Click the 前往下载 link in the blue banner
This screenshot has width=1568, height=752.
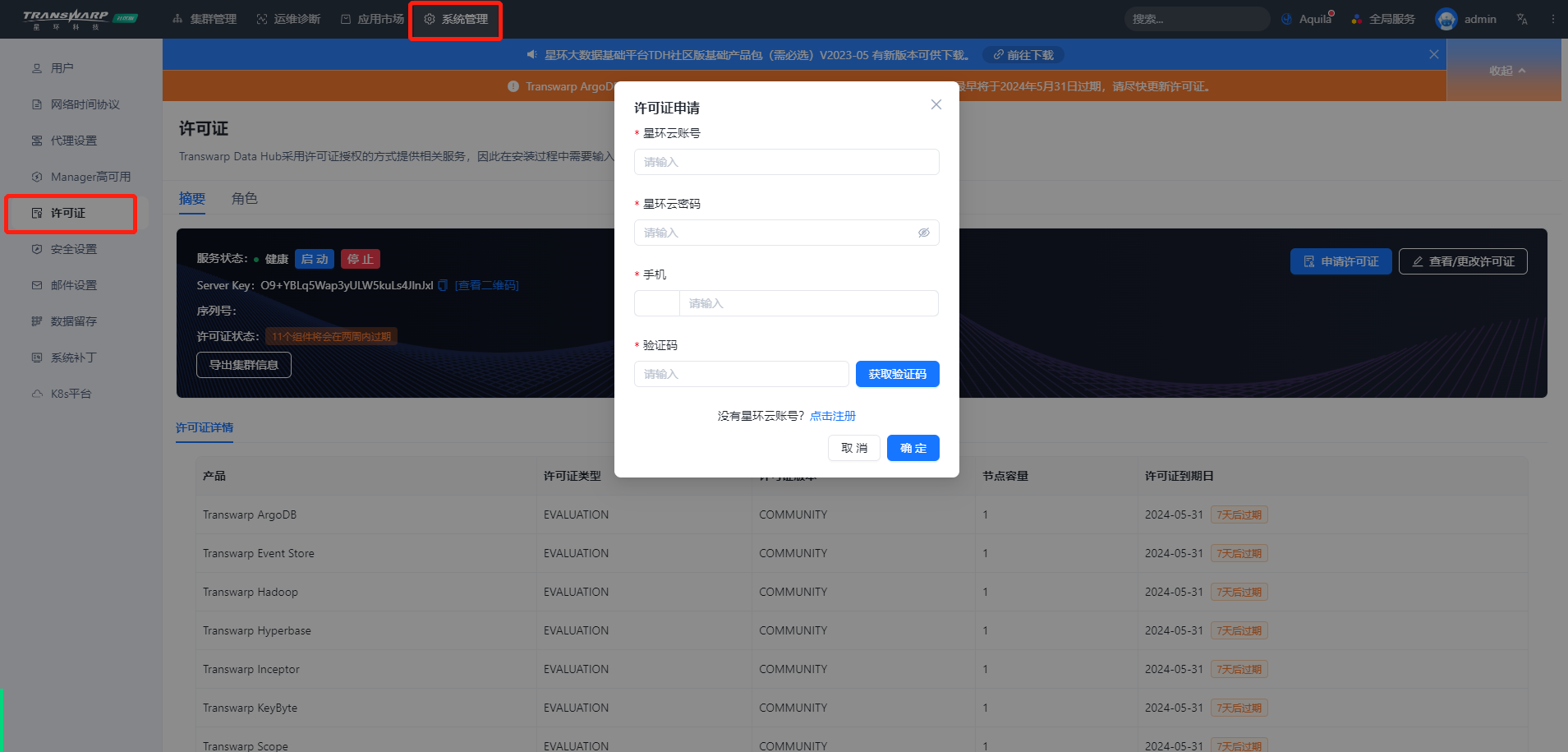coord(1023,55)
